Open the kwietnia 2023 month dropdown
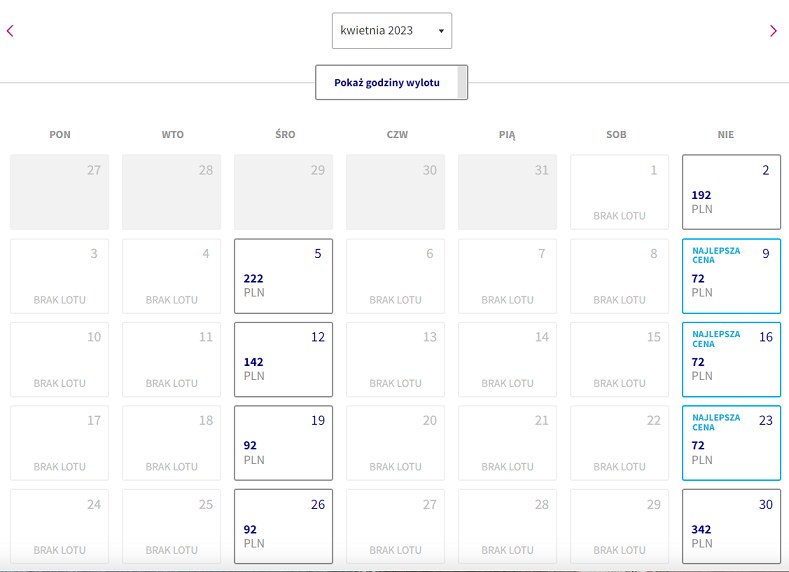 [392, 31]
